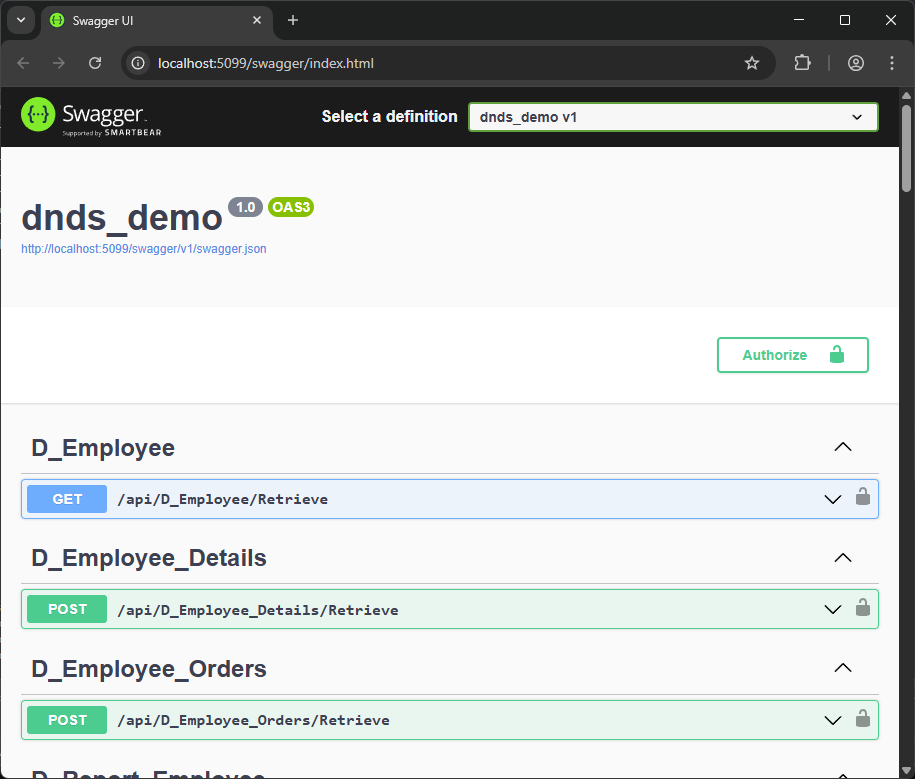This screenshot has height=779, width=915.
Task: Collapse the D_Employee section
Action: coord(843,447)
